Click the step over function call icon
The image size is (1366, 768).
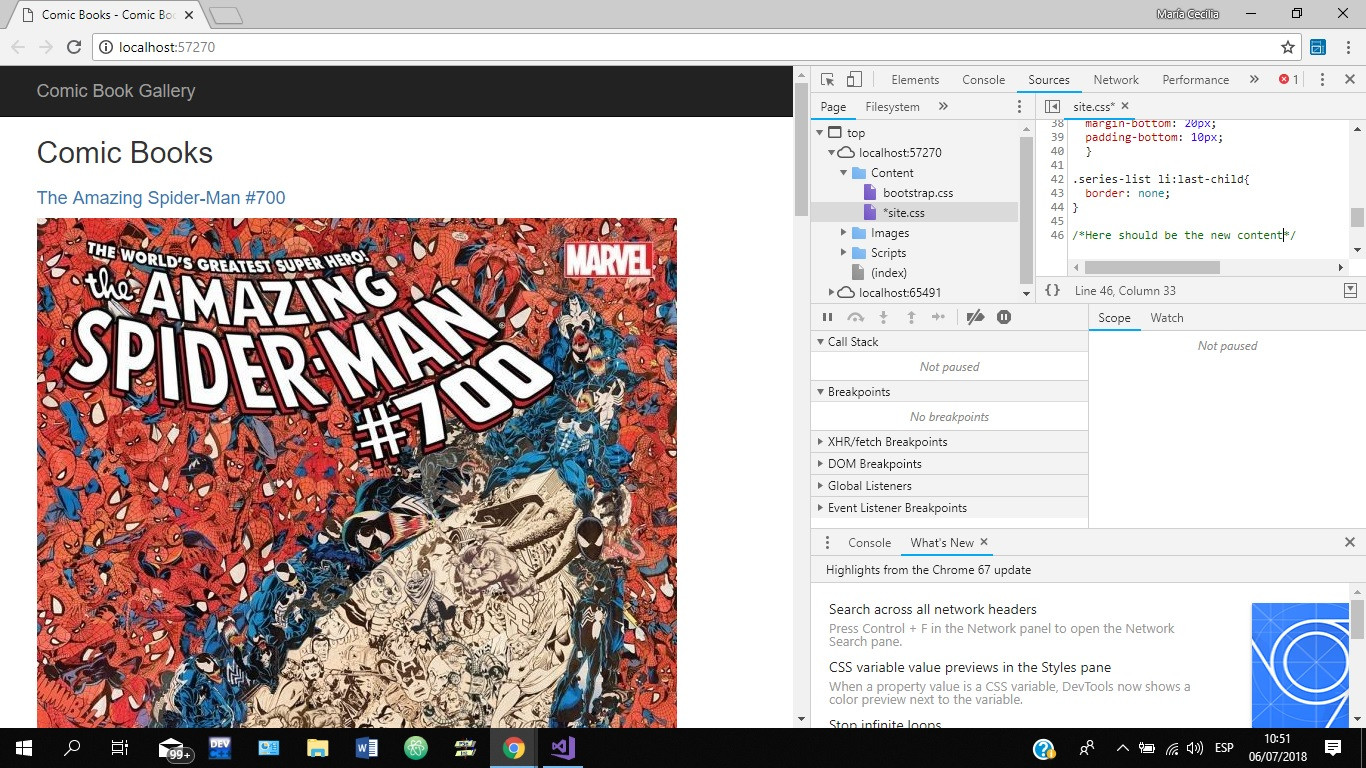(x=855, y=317)
